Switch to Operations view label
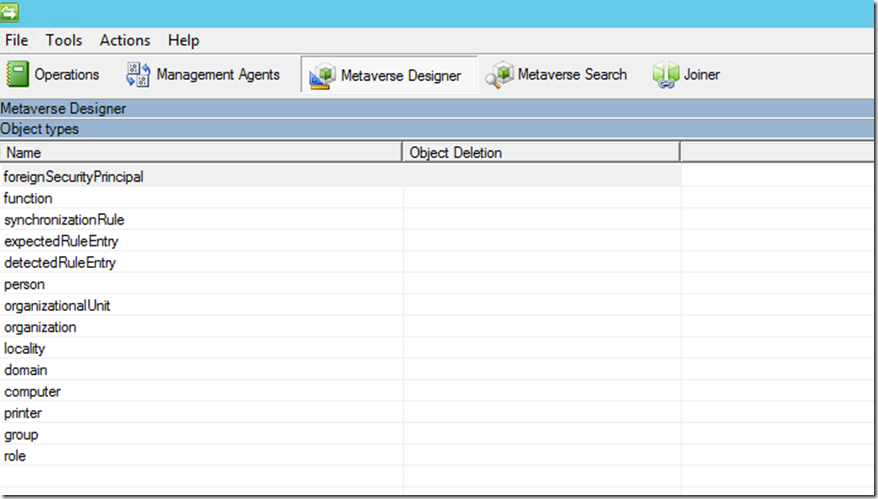 [67, 74]
